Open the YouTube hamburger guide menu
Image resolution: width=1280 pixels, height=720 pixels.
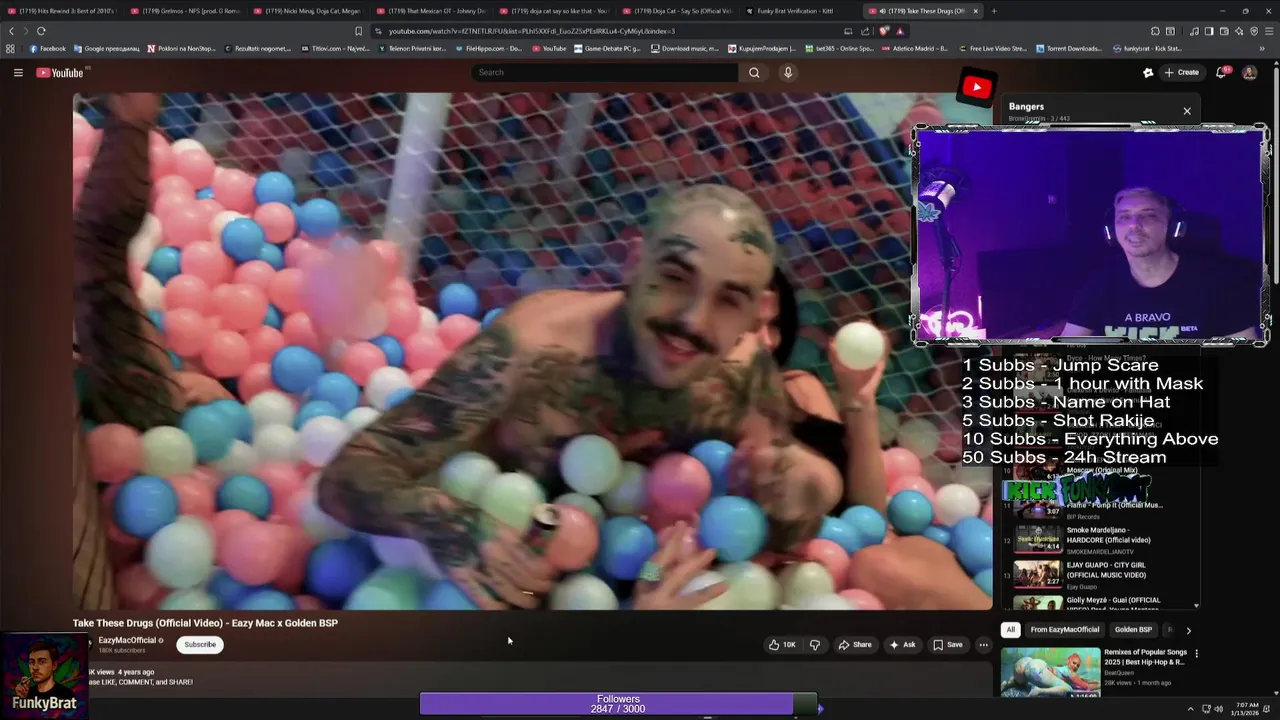click(18, 72)
